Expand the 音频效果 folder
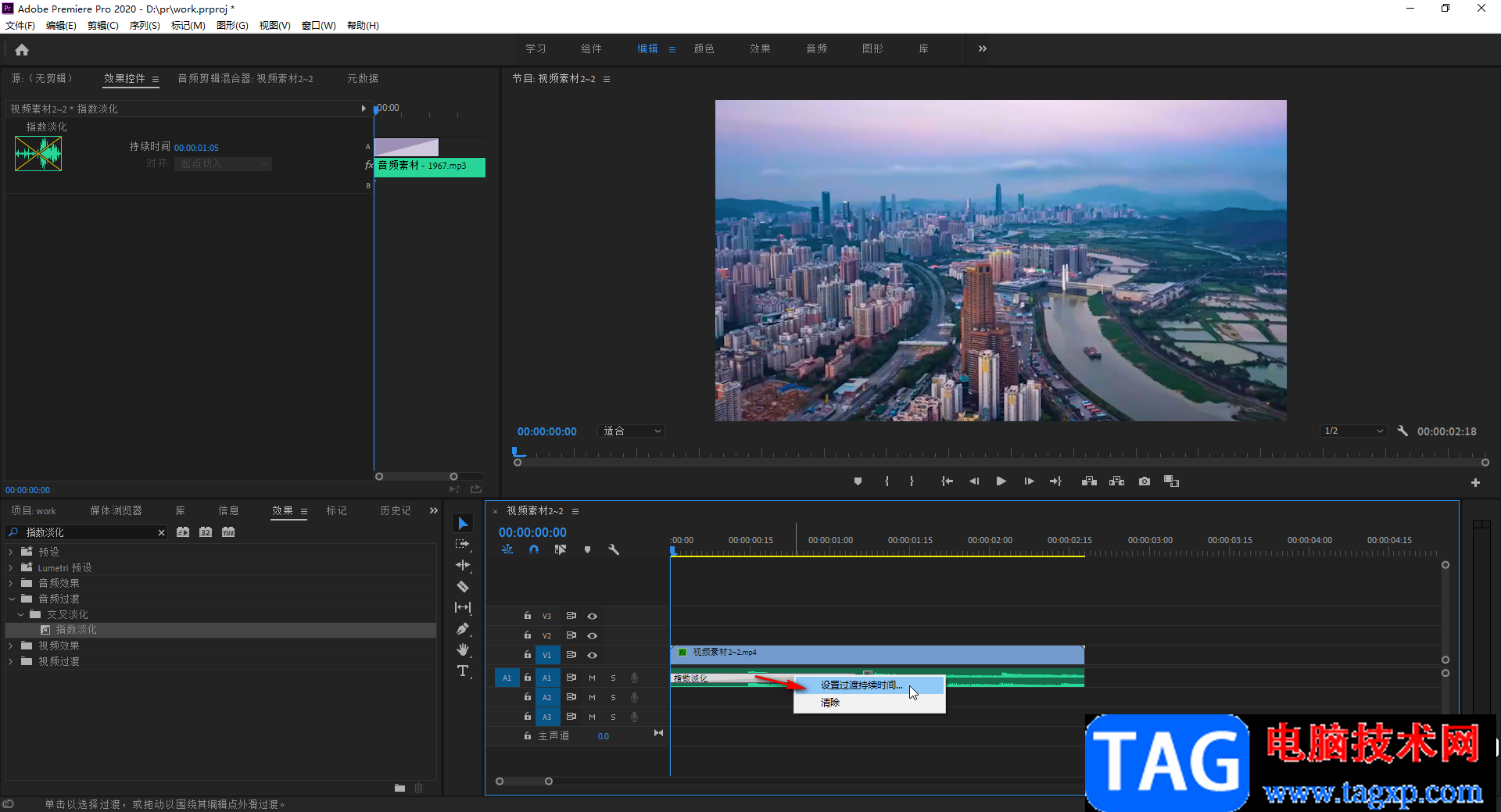This screenshot has height=812, width=1501. [11, 583]
